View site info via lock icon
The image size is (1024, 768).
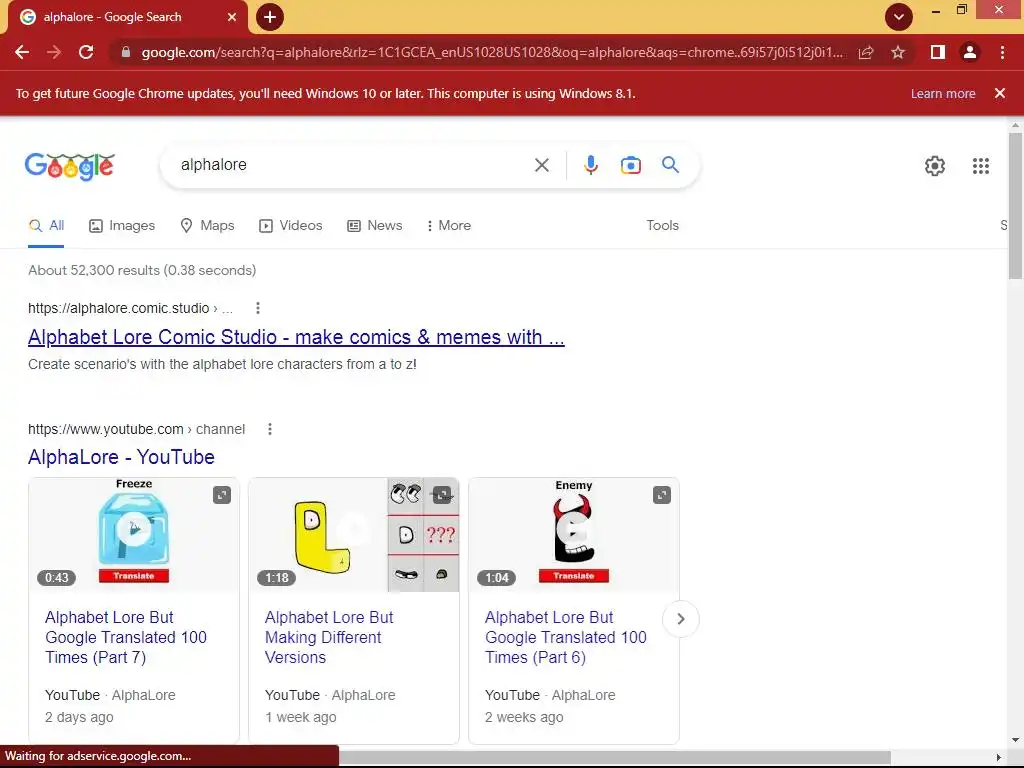(126, 52)
